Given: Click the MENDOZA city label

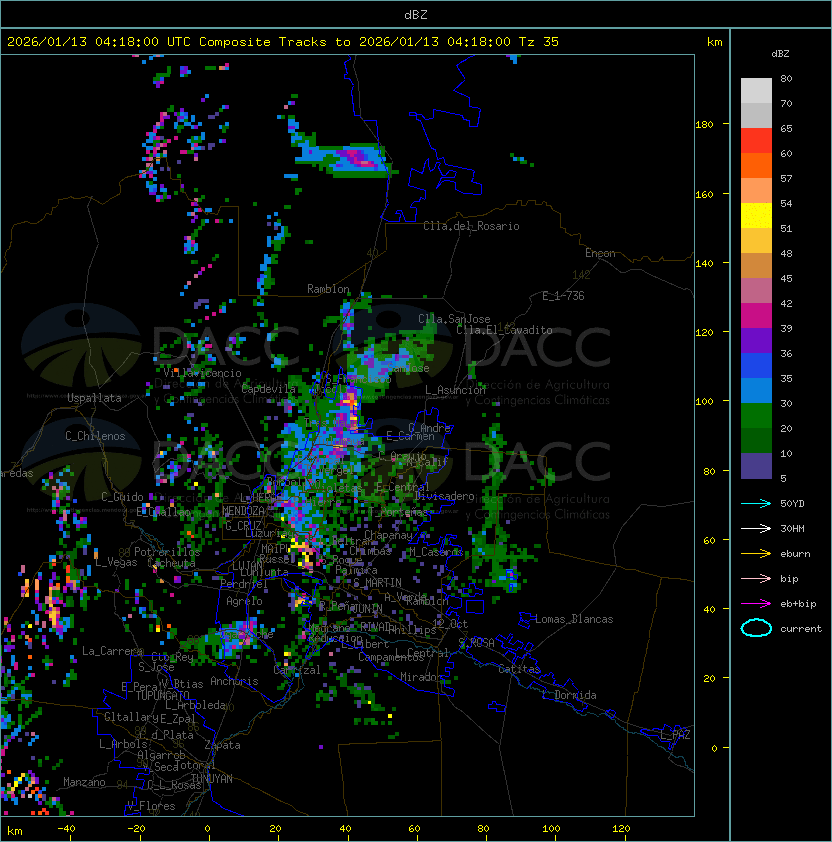Looking at the screenshot, I should [x=243, y=511].
